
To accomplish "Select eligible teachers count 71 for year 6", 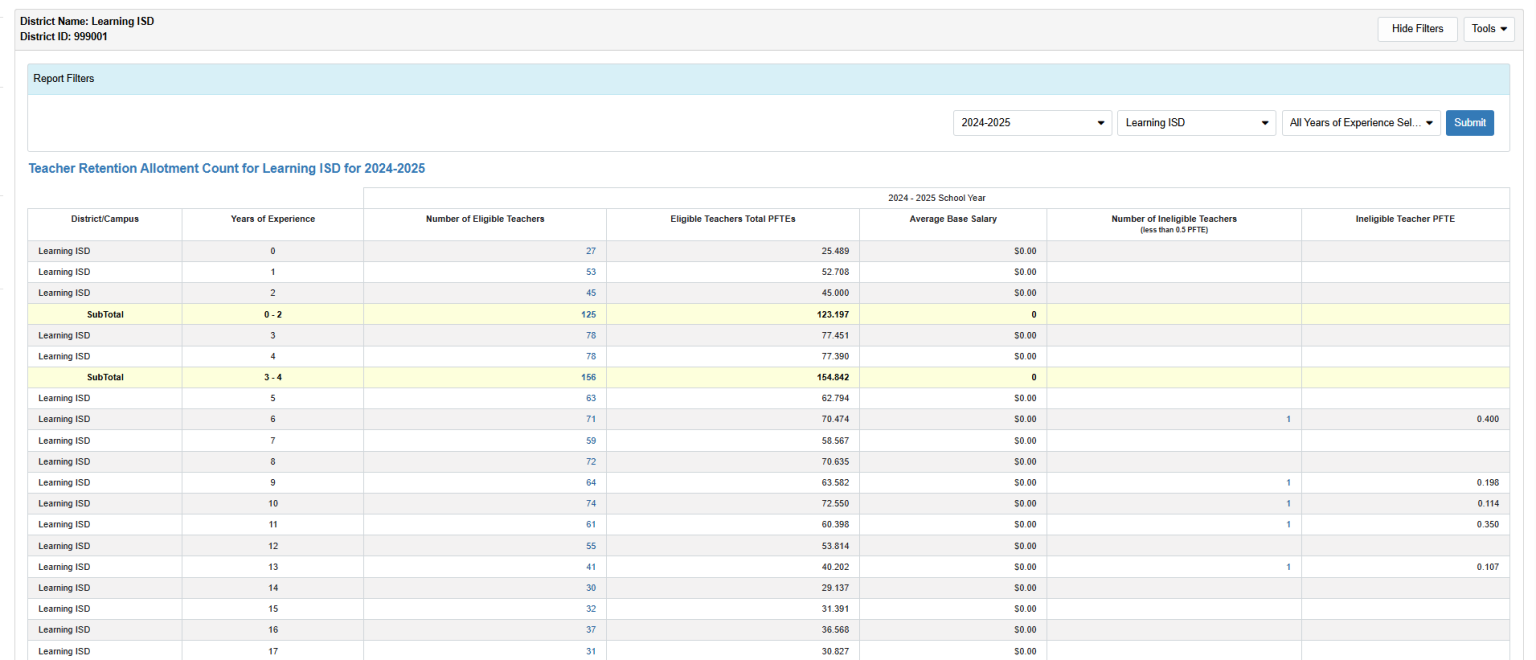I will point(590,419).
